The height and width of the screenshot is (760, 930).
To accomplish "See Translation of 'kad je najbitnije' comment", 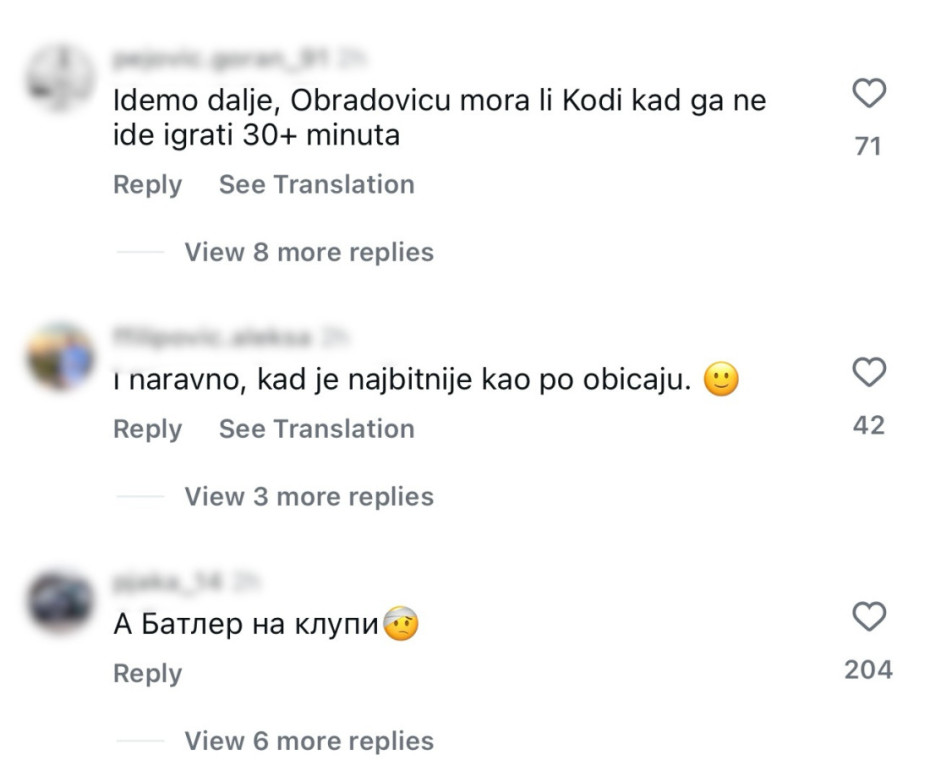I will [x=316, y=429].
